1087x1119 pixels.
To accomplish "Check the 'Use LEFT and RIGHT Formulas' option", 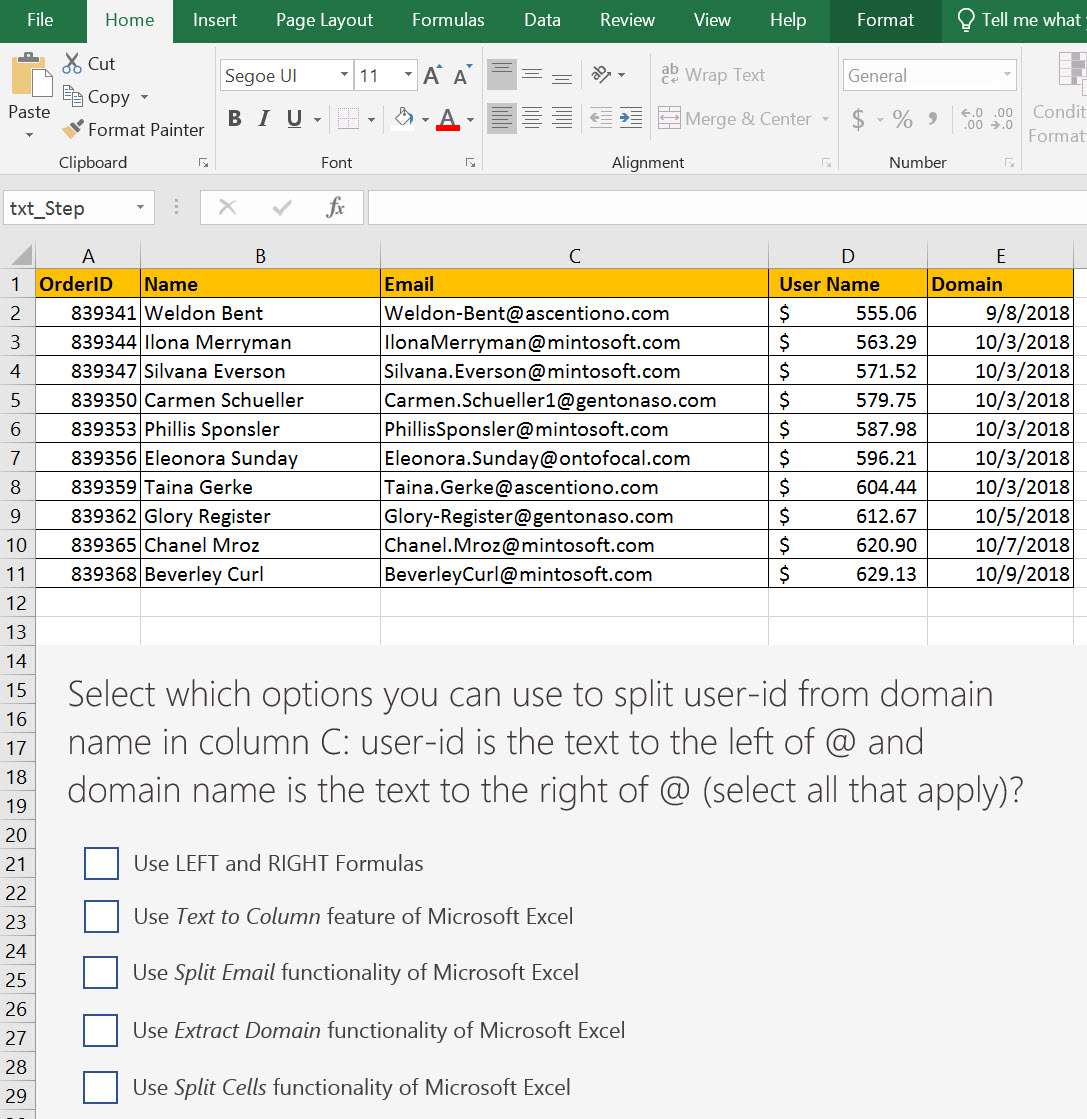I will pyautogui.click(x=100, y=863).
